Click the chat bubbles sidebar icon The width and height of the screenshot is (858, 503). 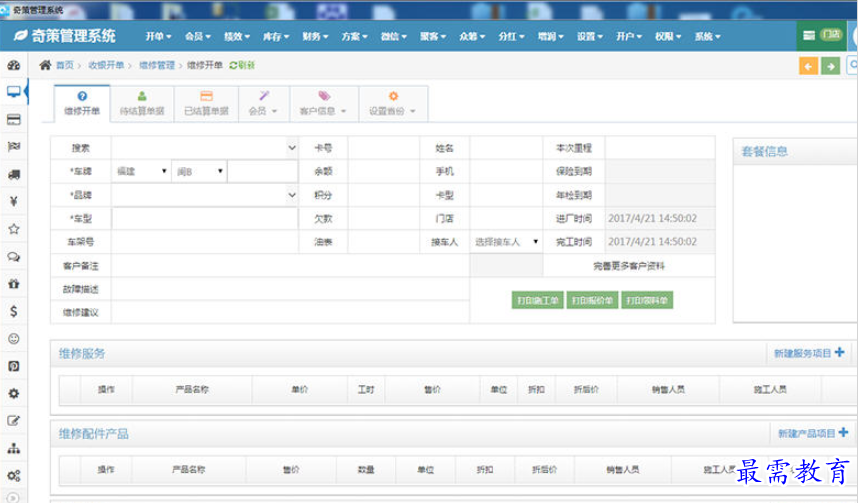click(14, 256)
